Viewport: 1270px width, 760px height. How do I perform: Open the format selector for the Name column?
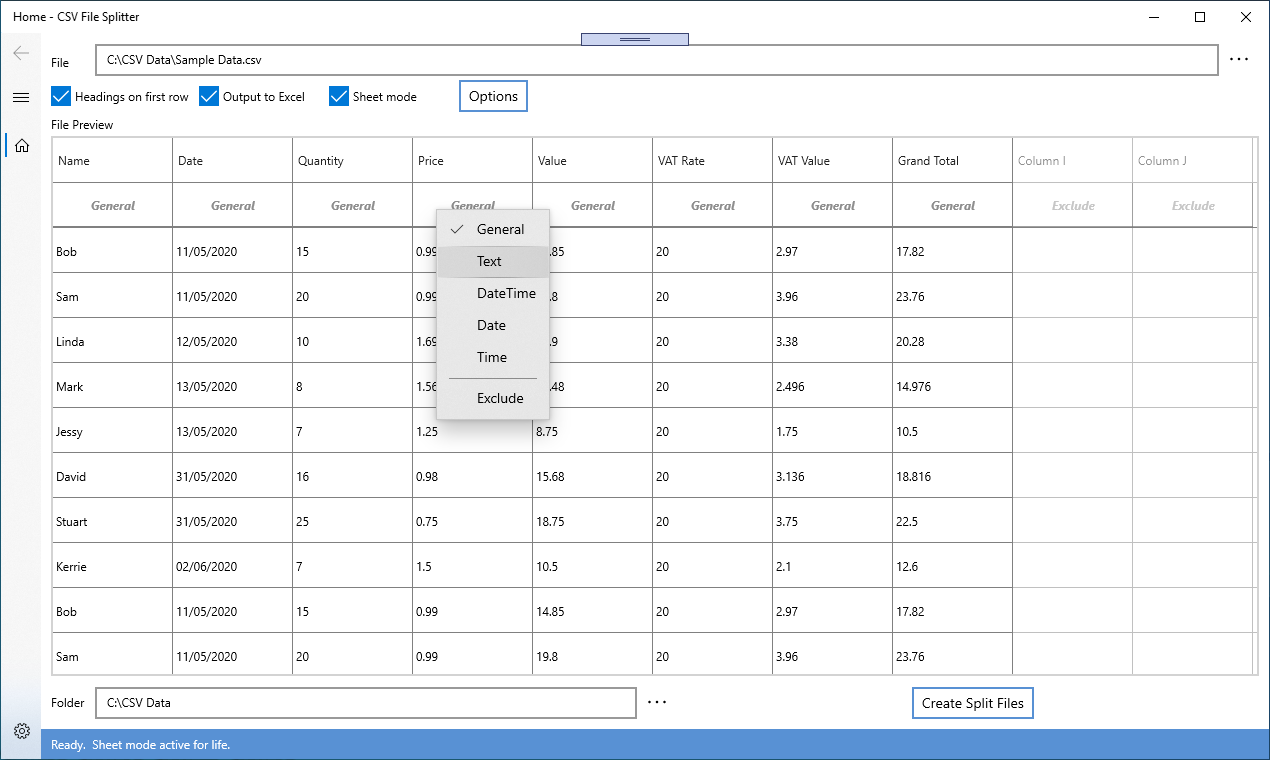click(x=112, y=205)
